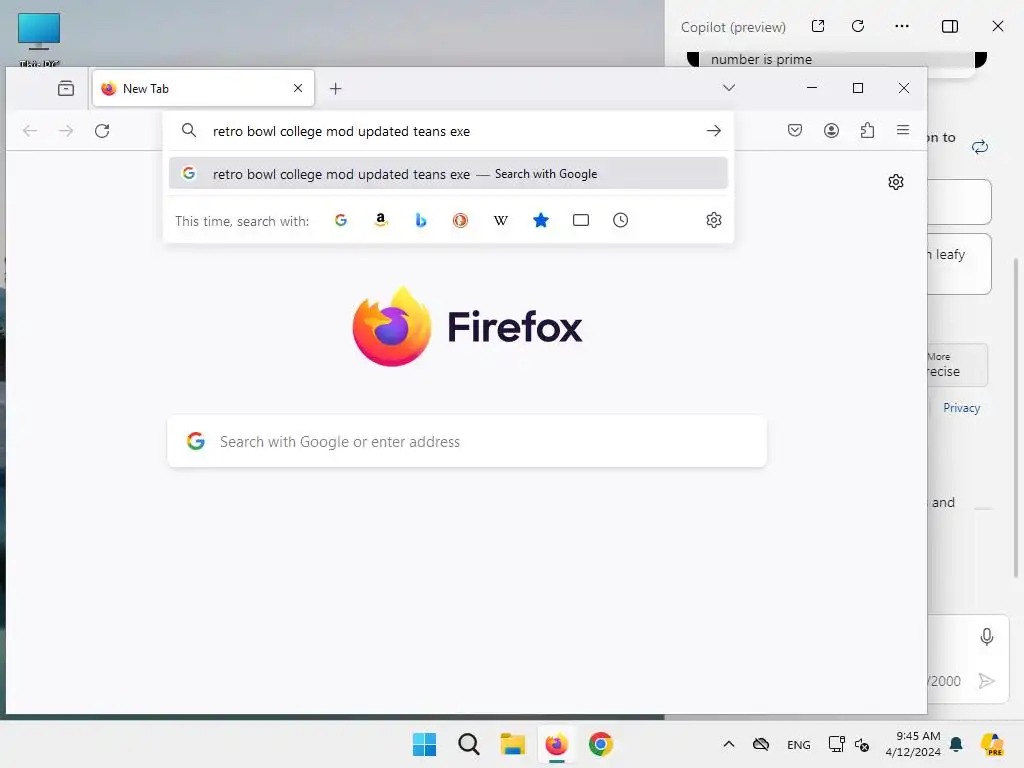This screenshot has width=1024, height=768.
Task: Click the Copilot refresh suggestions arrows icon
Action: 980,146
